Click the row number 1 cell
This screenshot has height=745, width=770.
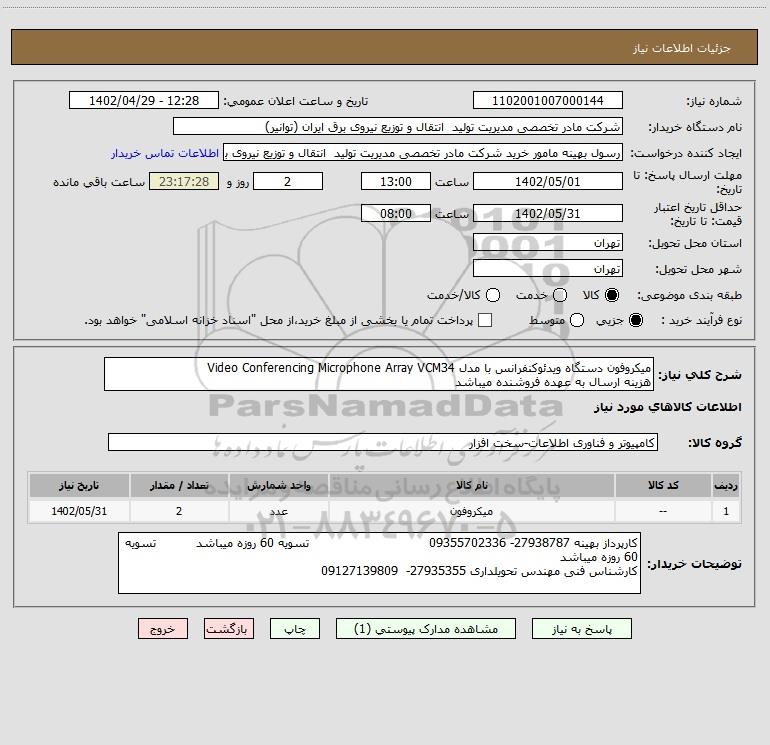coord(726,511)
